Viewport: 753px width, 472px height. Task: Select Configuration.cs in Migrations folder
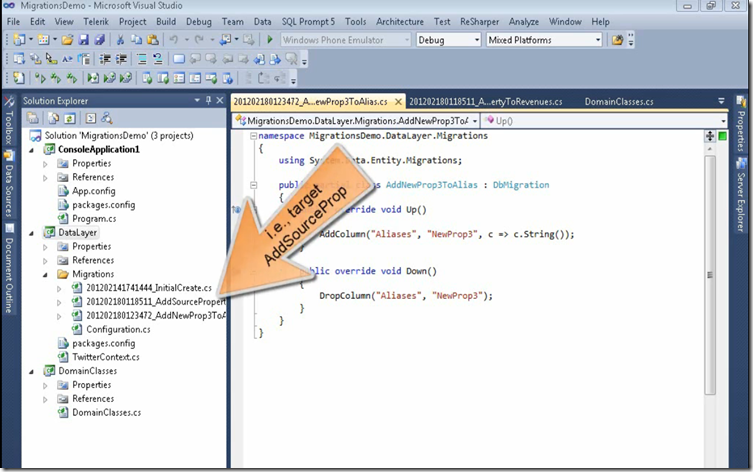(118, 329)
